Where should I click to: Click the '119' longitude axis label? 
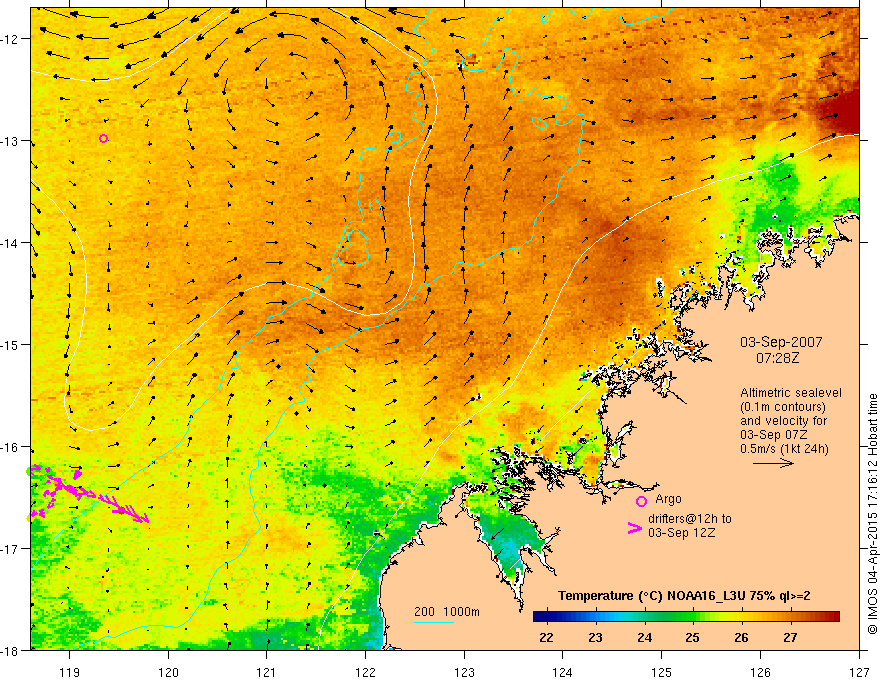point(70,672)
